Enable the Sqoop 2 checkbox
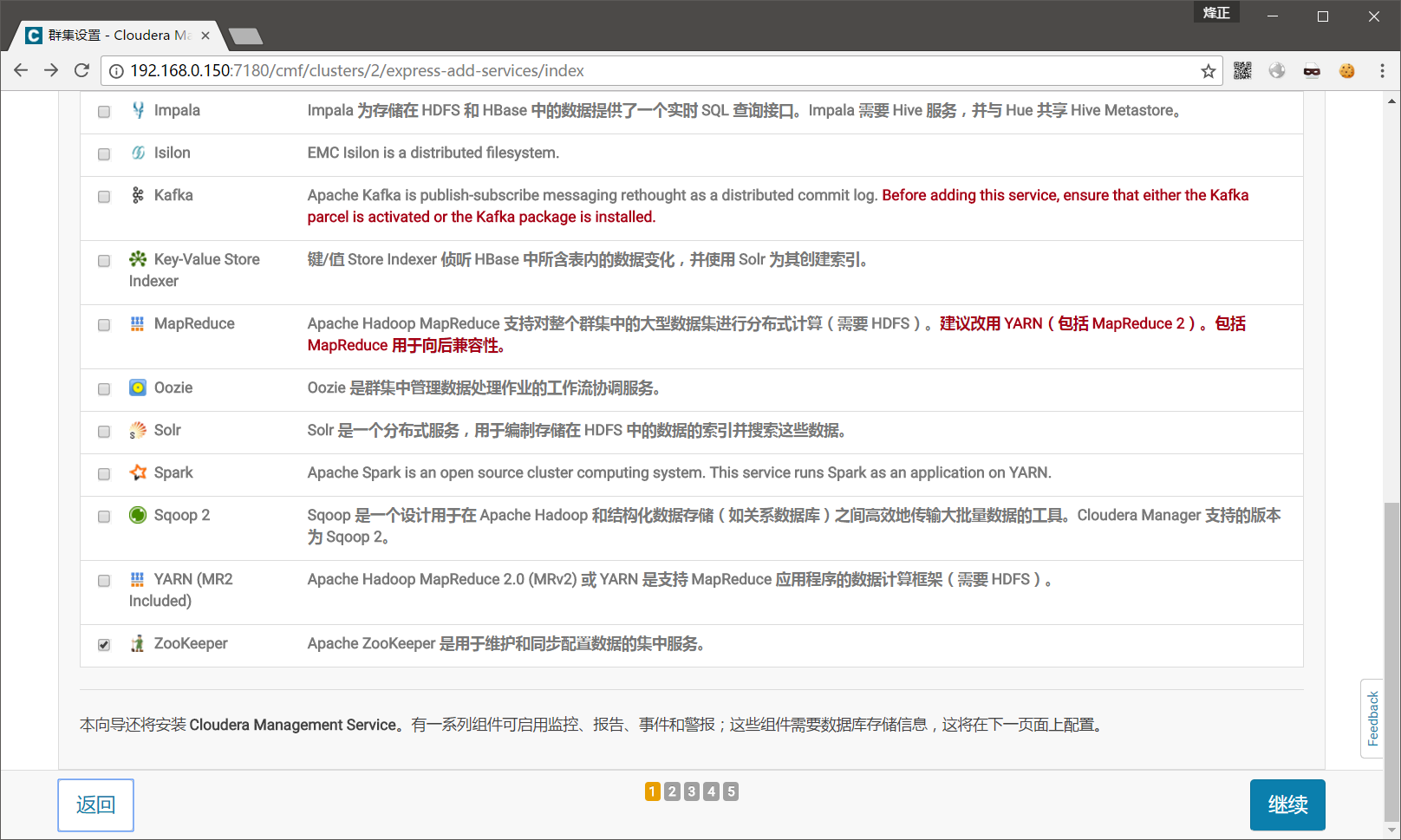The image size is (1401, 840). [104, 517]
